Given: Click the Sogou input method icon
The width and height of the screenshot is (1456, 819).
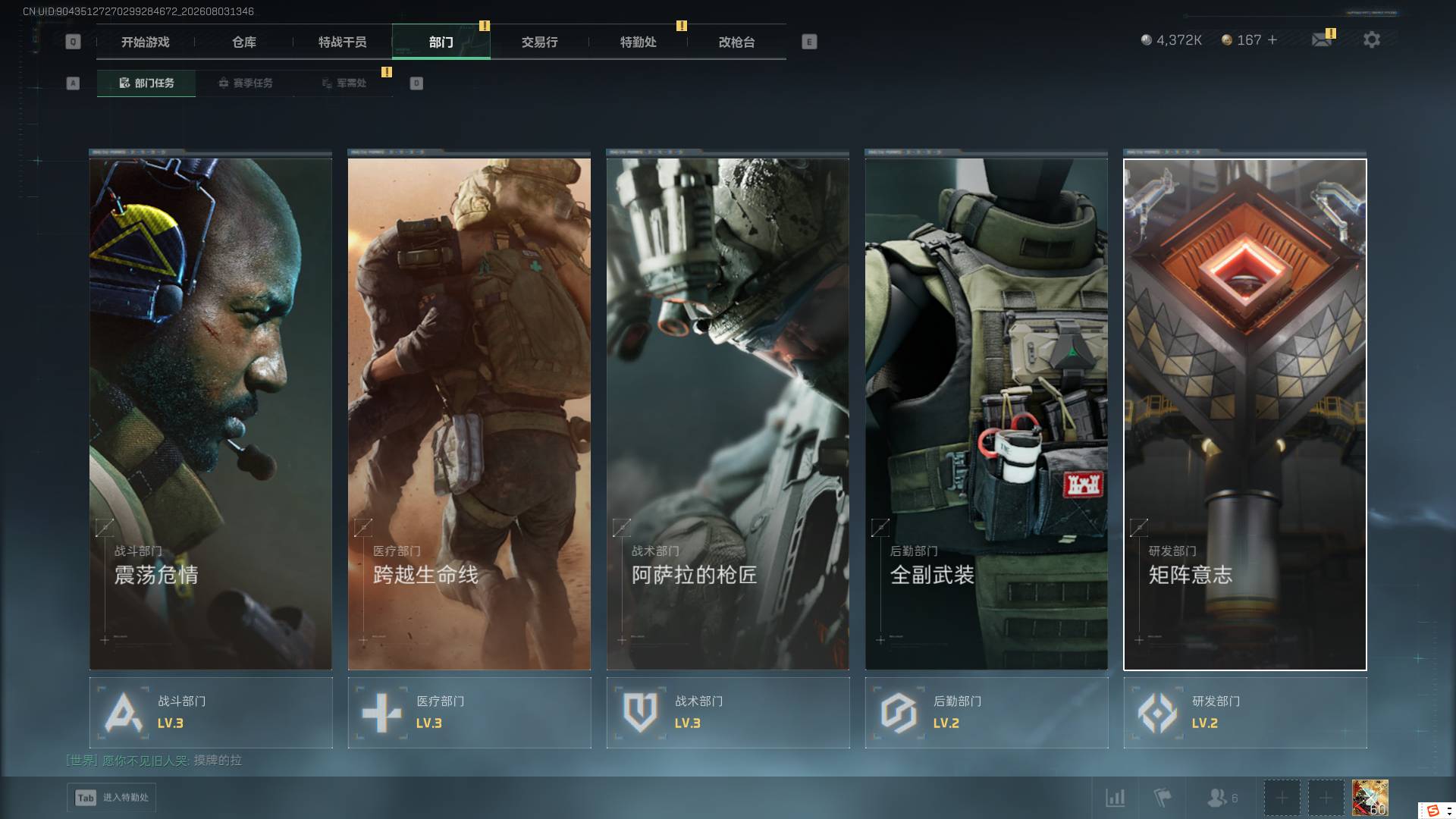Looking at the screenshot, I should point(1432,811).
